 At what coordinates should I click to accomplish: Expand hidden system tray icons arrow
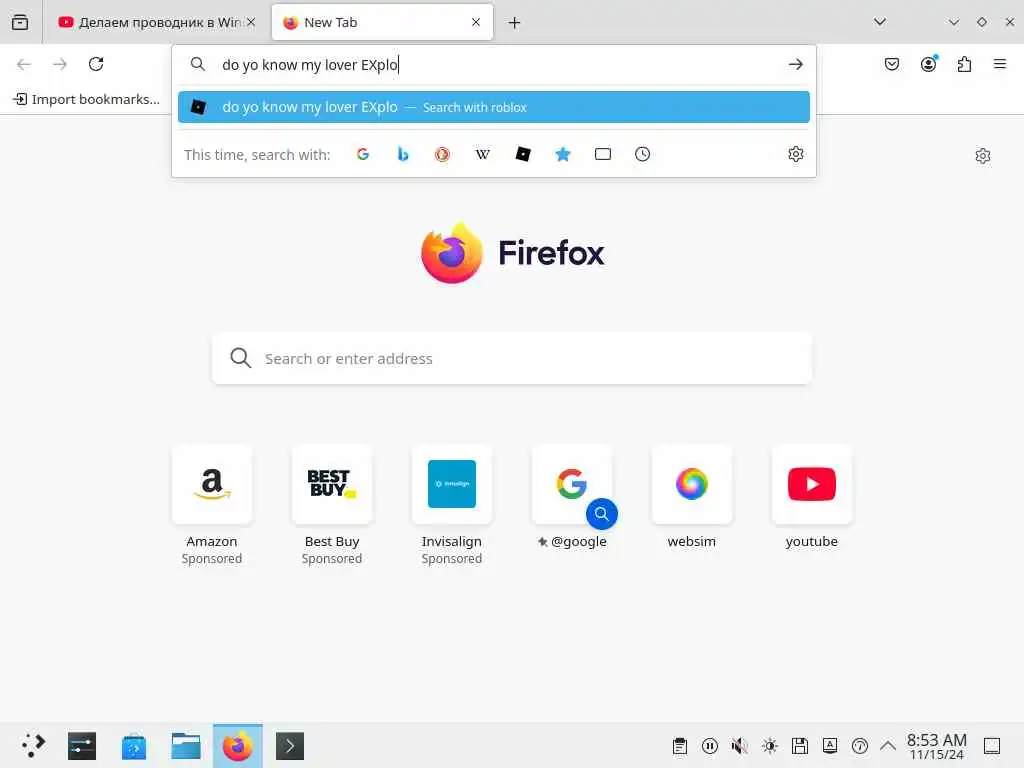tap(888, 746)
